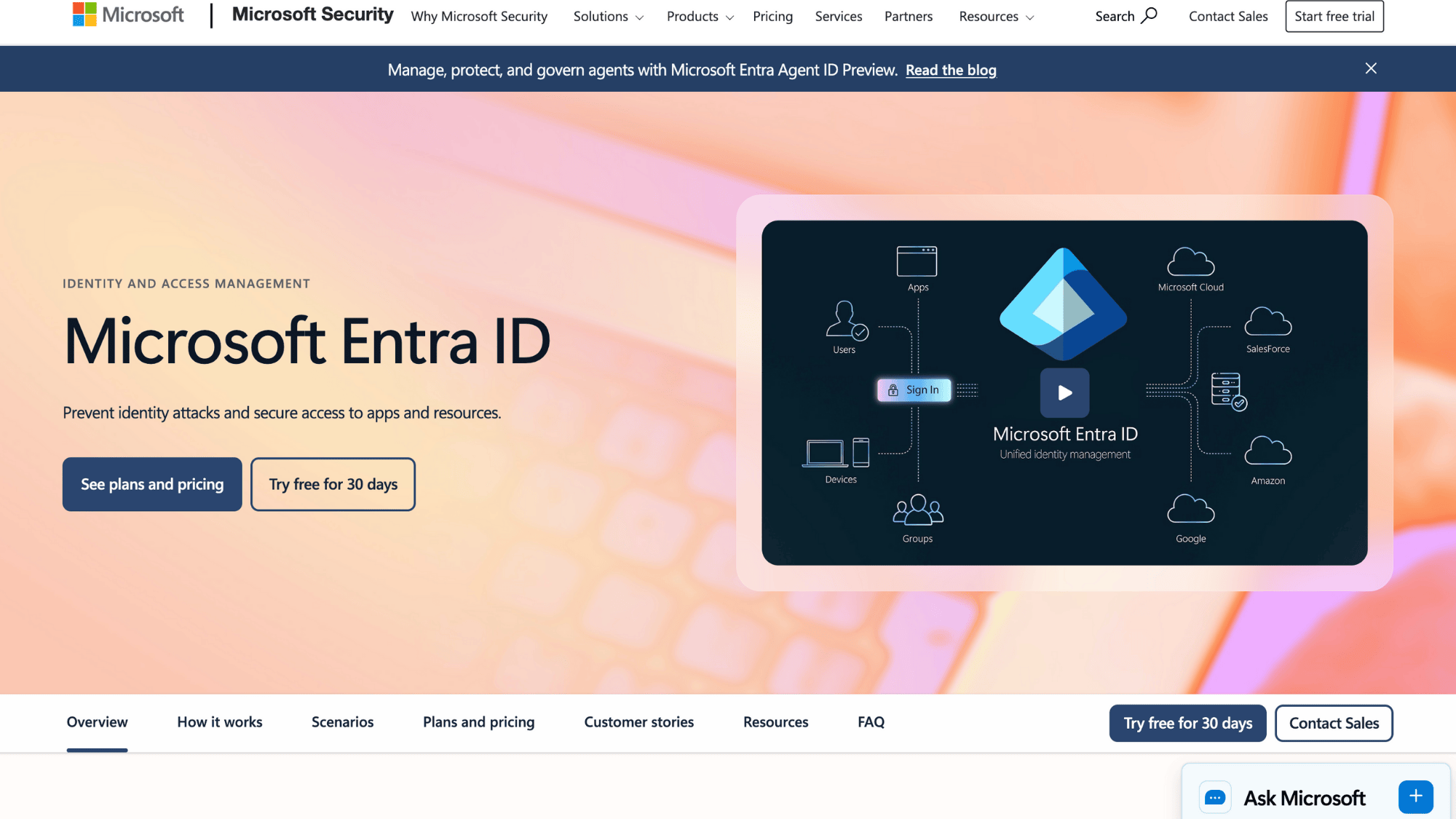Play the Microsoft Entra ID video
1456x819 pixels.
tap(1064, 392)
